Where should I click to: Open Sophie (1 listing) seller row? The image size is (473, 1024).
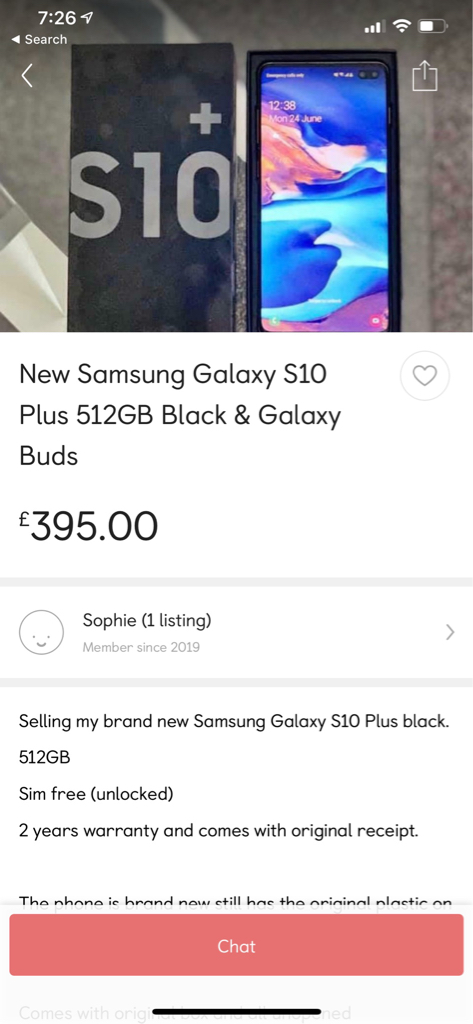pyautogui.click(x=236, y=632)
